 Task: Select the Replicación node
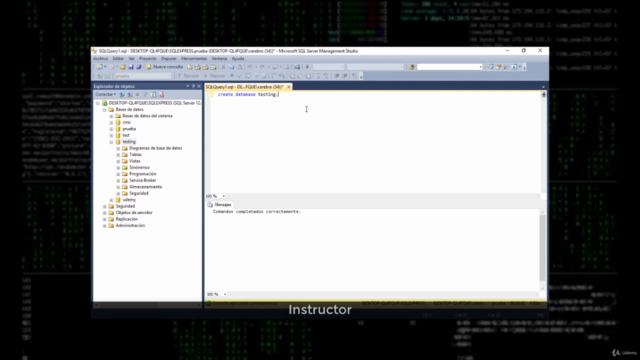(x=127, y=219)
